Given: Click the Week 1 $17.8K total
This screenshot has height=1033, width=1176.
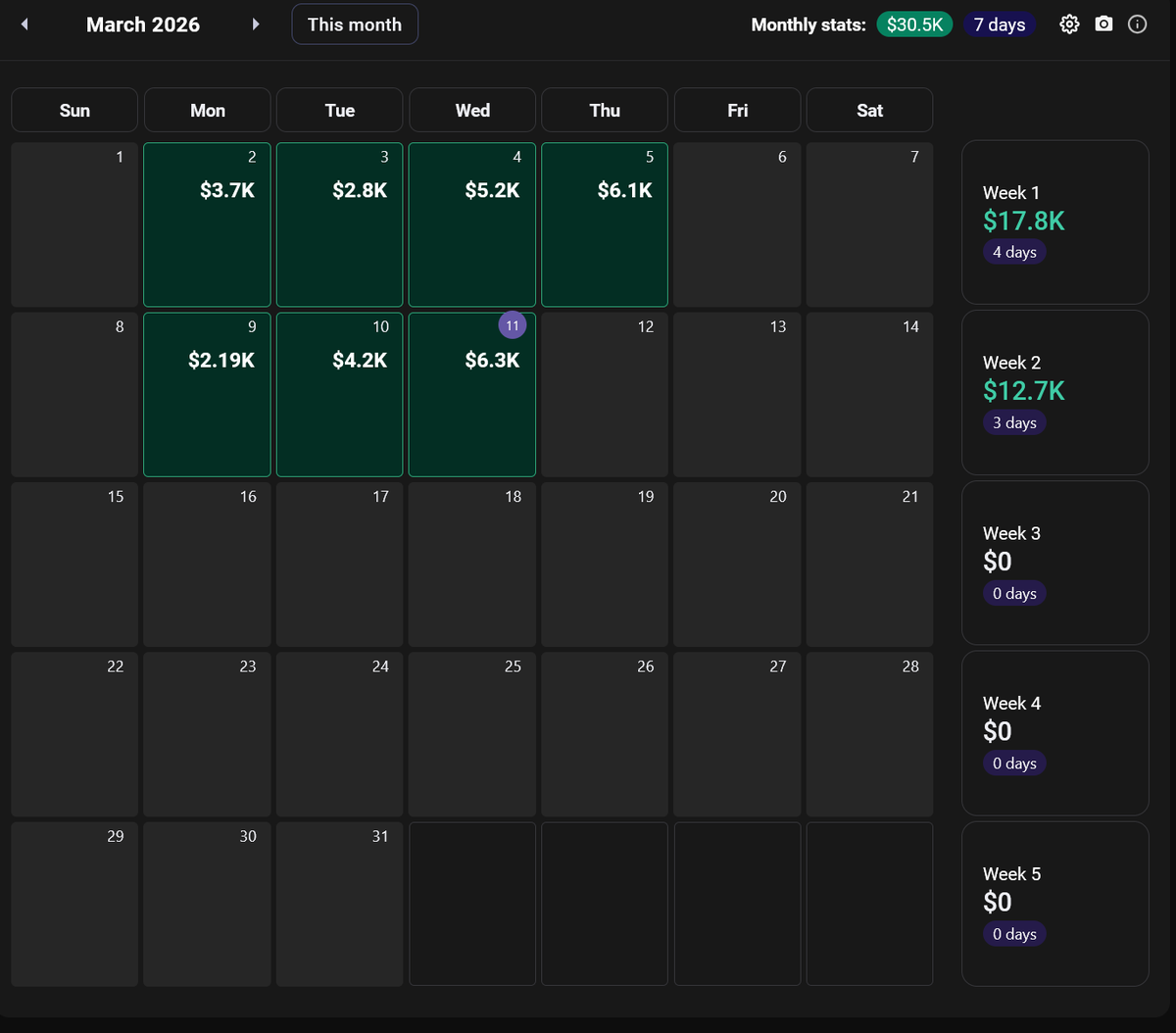Looking at the screenshot, I should click(x=1024, y=221).
